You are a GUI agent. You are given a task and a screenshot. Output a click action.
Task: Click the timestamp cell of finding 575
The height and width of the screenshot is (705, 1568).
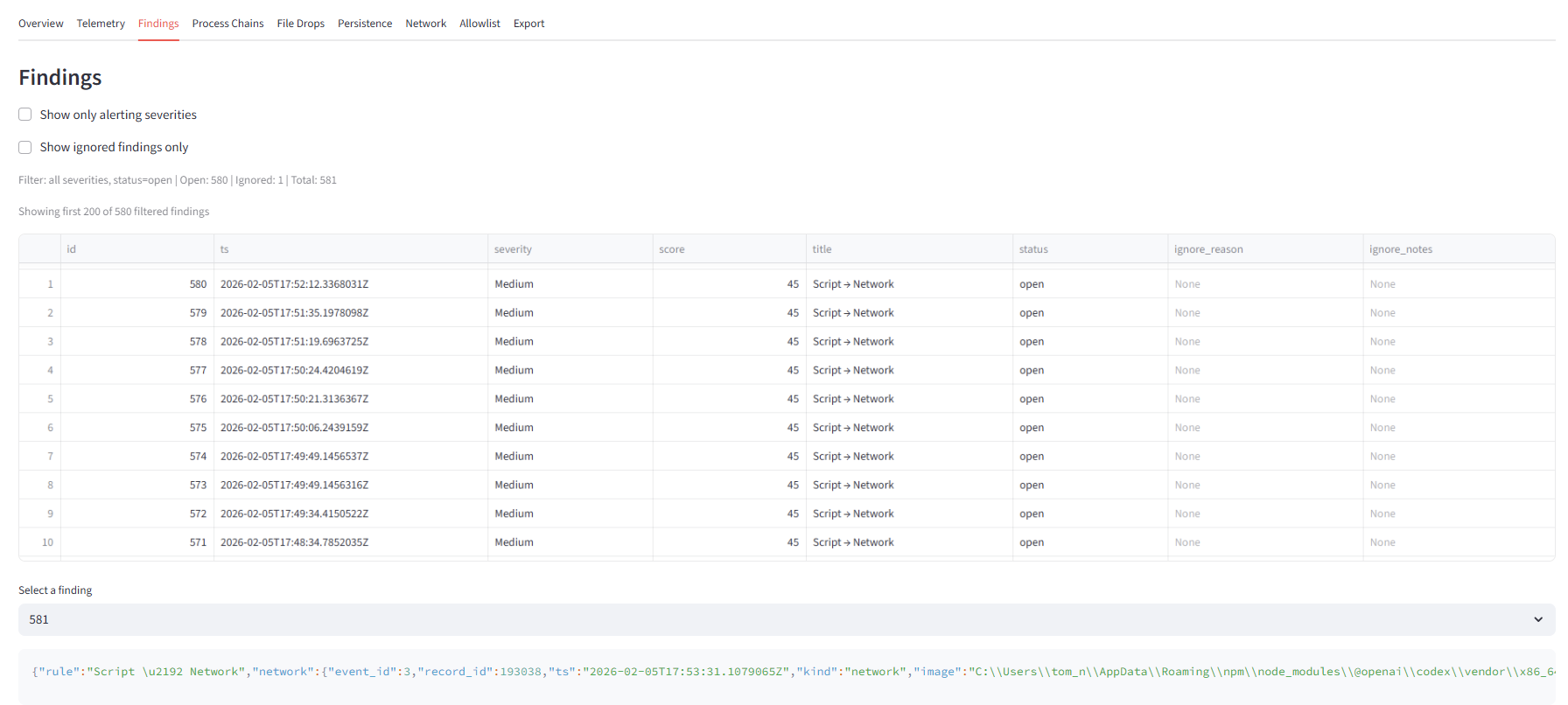(x=294, y=428)
